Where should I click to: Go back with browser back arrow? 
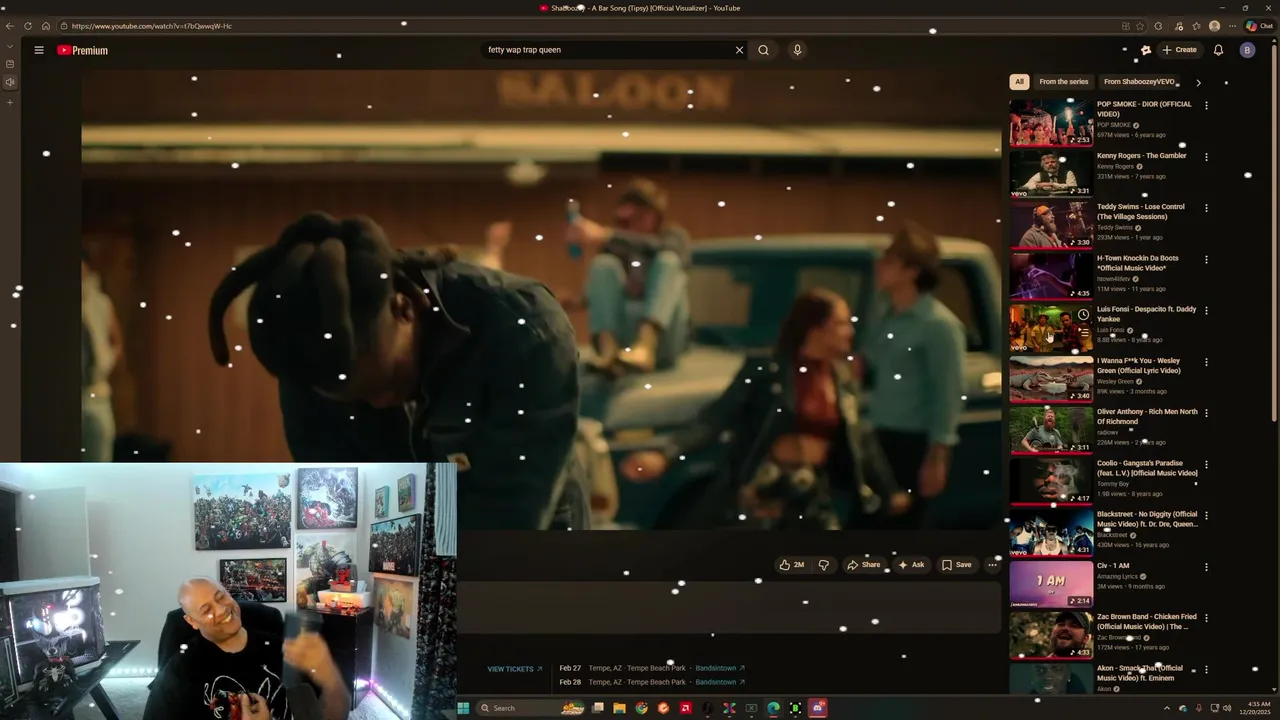click(x=10, y=26)
